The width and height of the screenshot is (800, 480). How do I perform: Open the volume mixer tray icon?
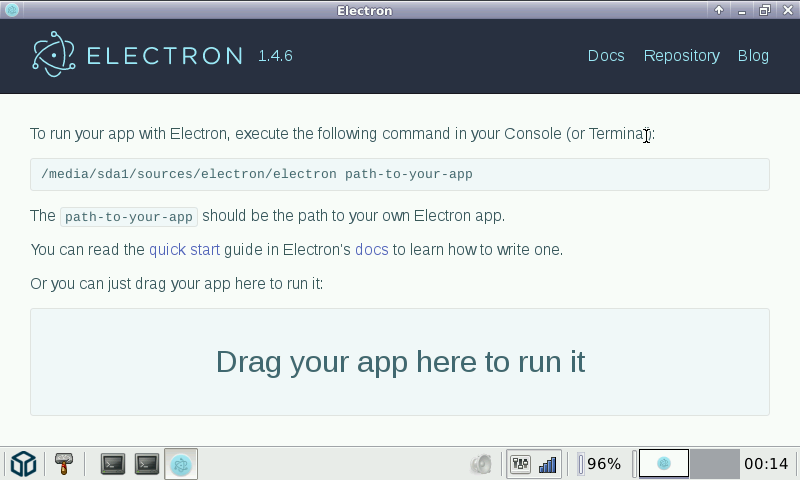point(520,464)
